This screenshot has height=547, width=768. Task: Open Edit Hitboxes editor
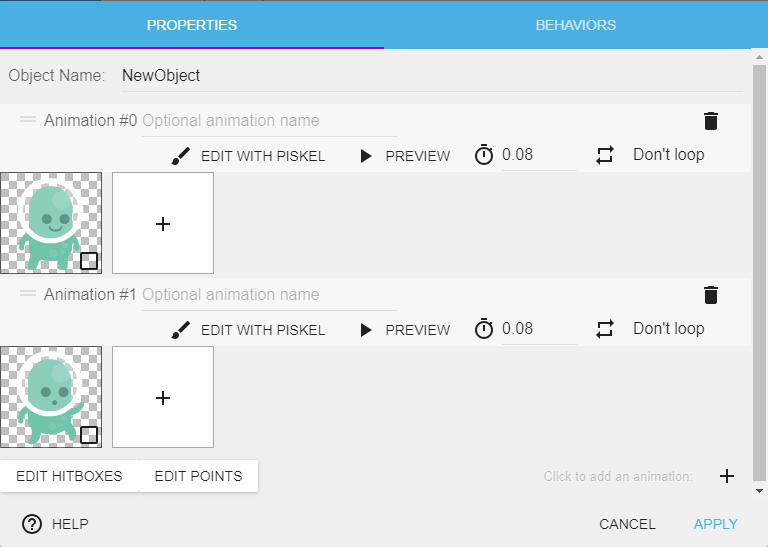(69, 476)
